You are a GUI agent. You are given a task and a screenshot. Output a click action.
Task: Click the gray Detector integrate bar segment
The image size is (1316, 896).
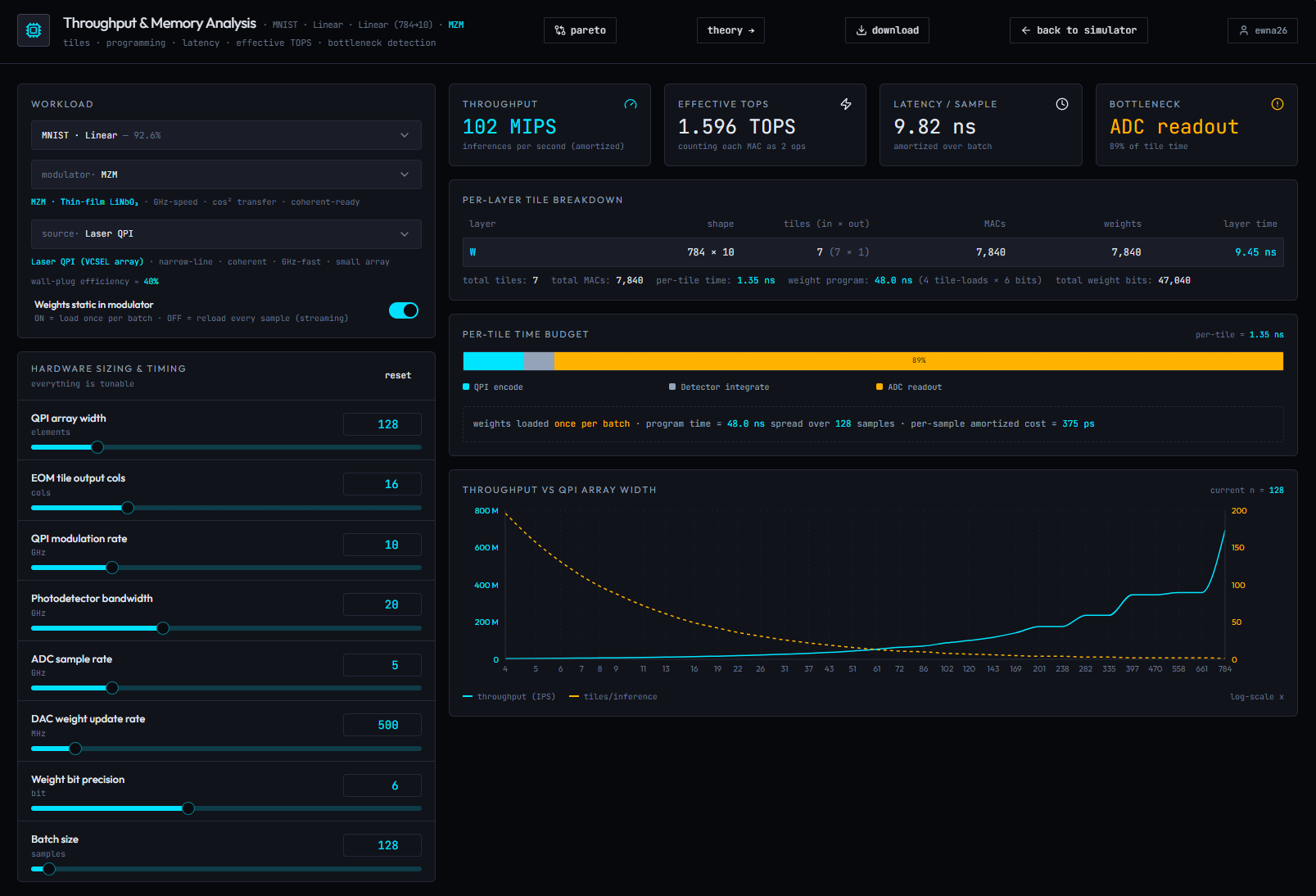(x=539, y=361)
